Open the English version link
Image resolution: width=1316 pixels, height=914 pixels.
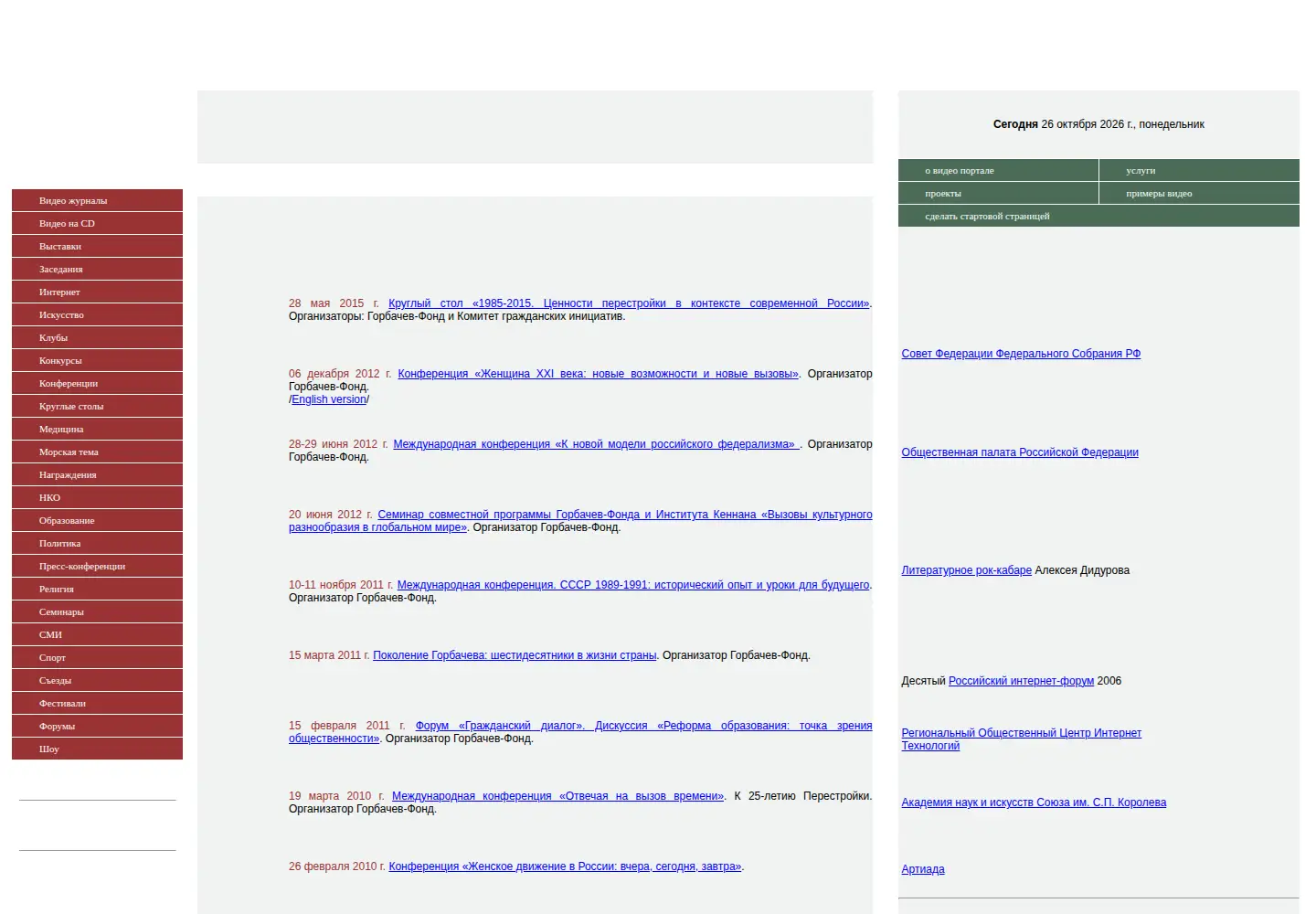[329, 399]
